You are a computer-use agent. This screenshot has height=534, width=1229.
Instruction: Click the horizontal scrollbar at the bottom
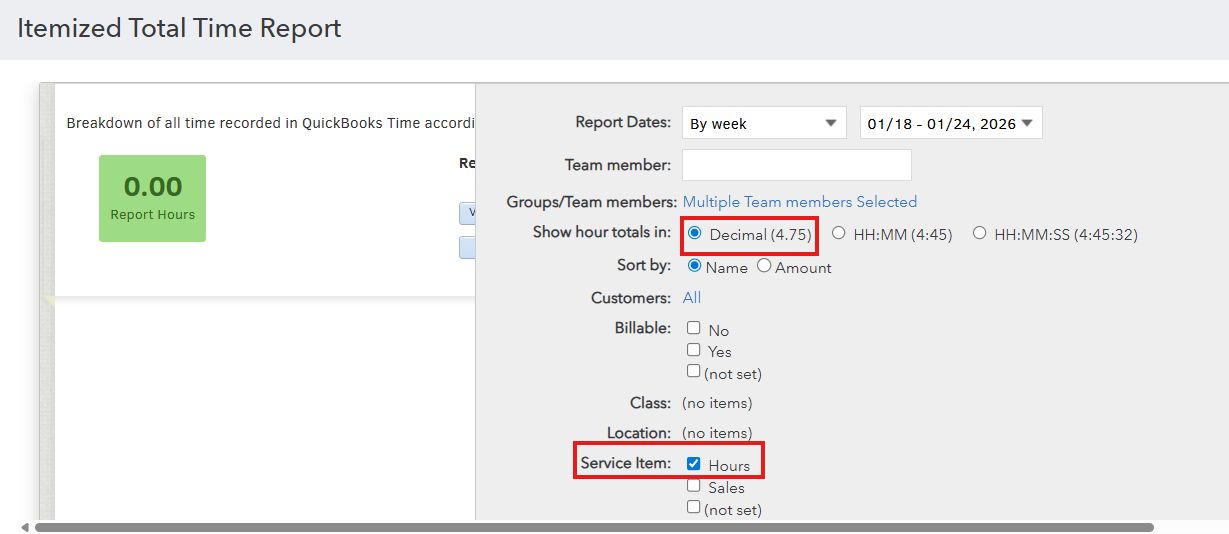[x=594, y=527]
